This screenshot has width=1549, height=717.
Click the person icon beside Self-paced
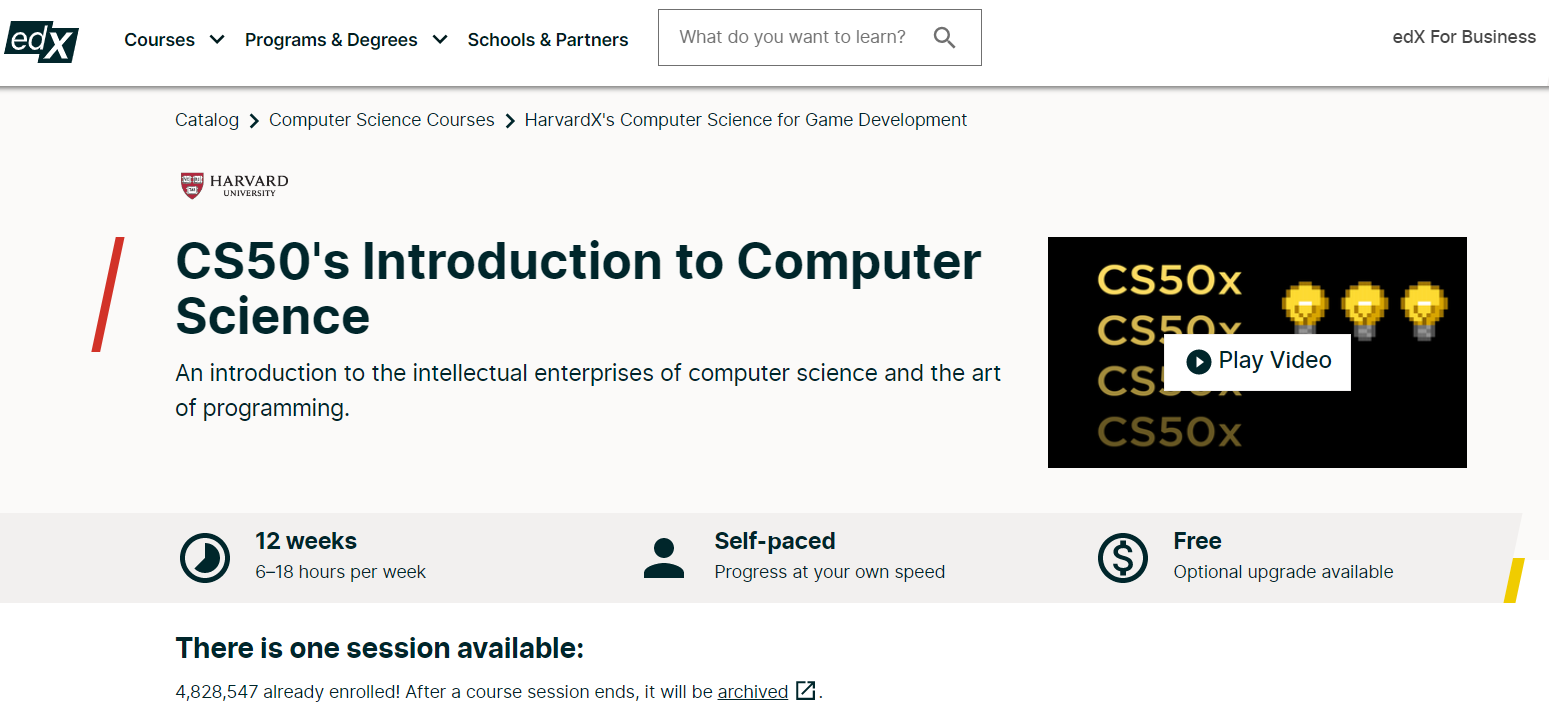[664, 558]
